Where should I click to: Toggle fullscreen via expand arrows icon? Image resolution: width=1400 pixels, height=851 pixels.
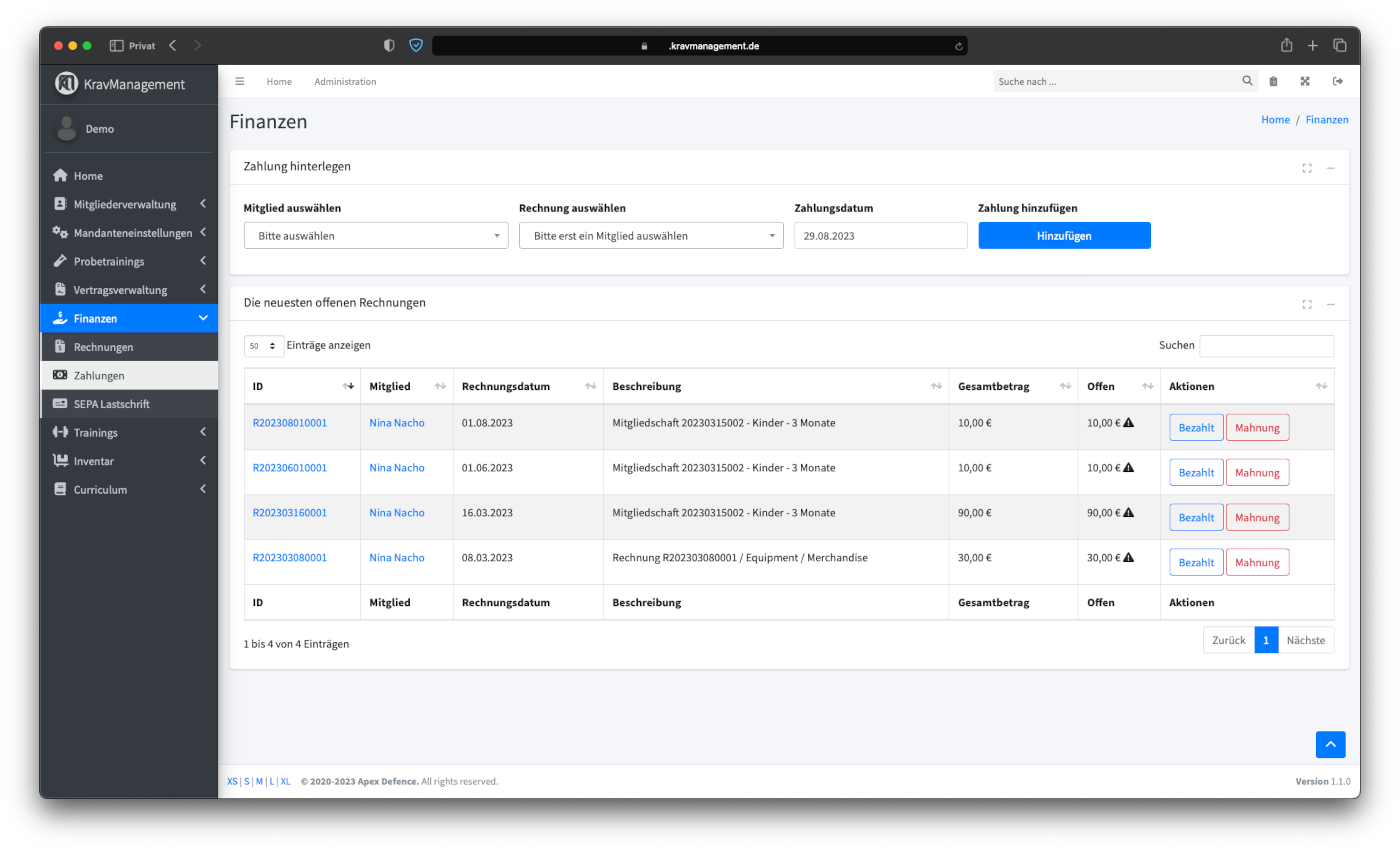tap(1305, 81)
